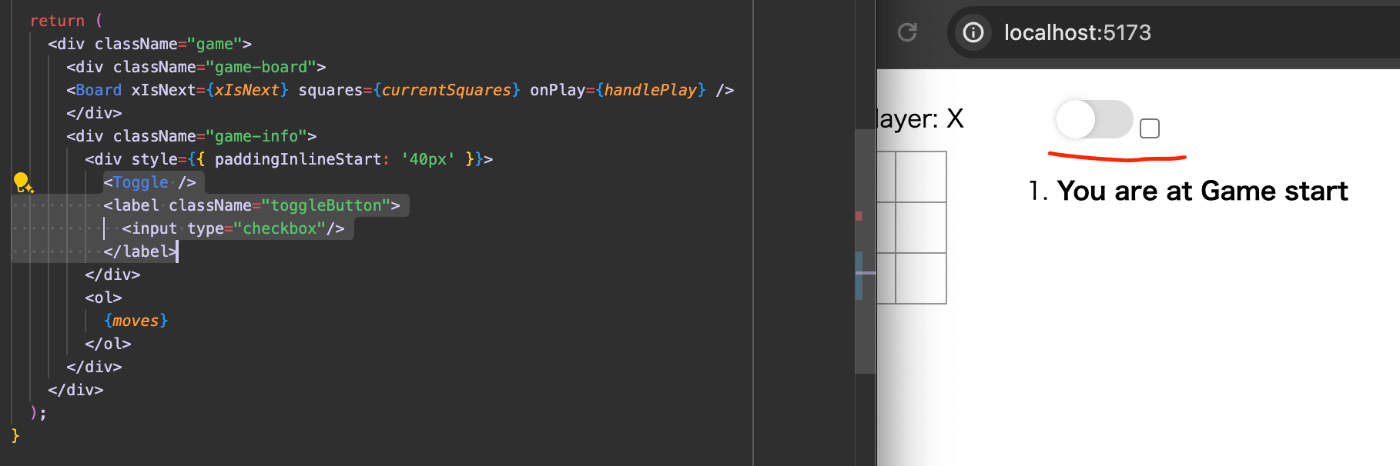Viewport: 1400px width, 466px height.
Task: Click the {moves} expression in the code
Action: pos(135,320)
